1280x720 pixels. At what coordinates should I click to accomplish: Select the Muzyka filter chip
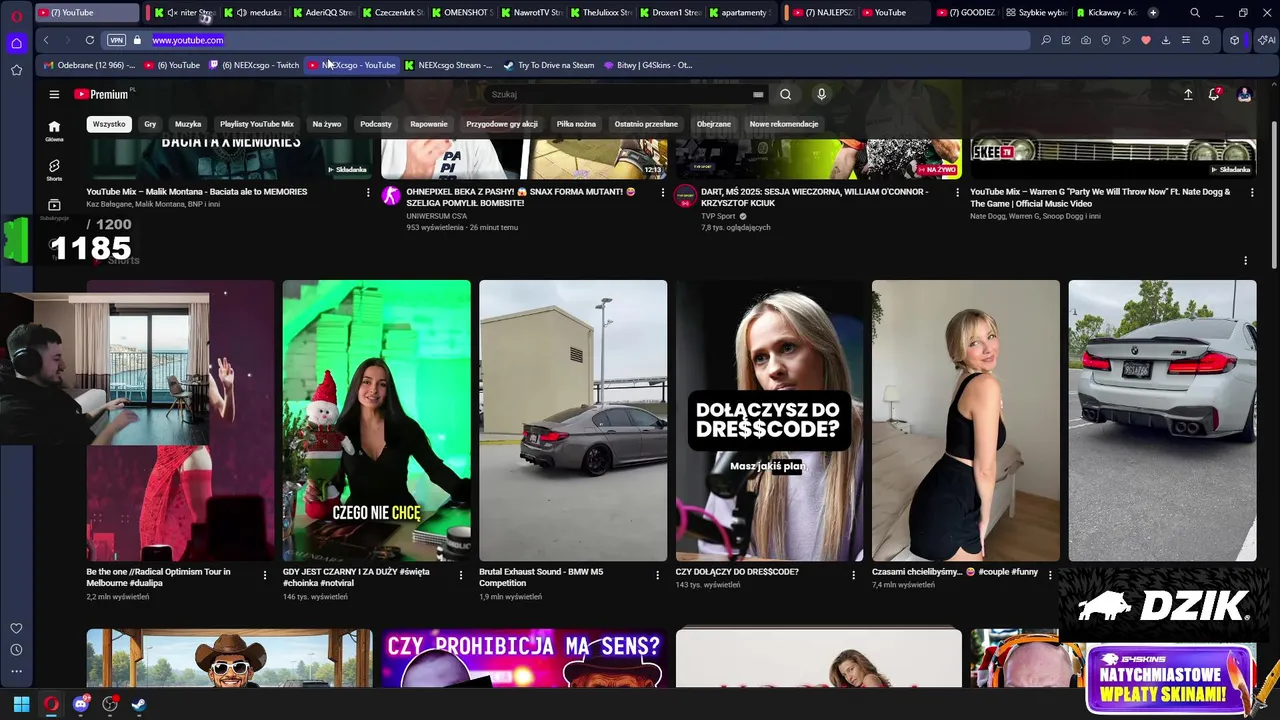(x=188, y=124)
